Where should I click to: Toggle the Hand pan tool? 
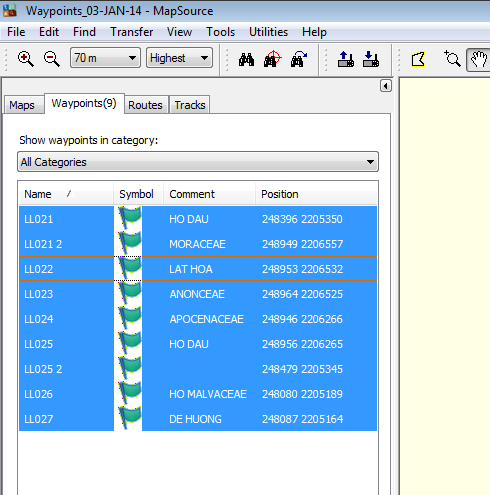pos(478,60)
